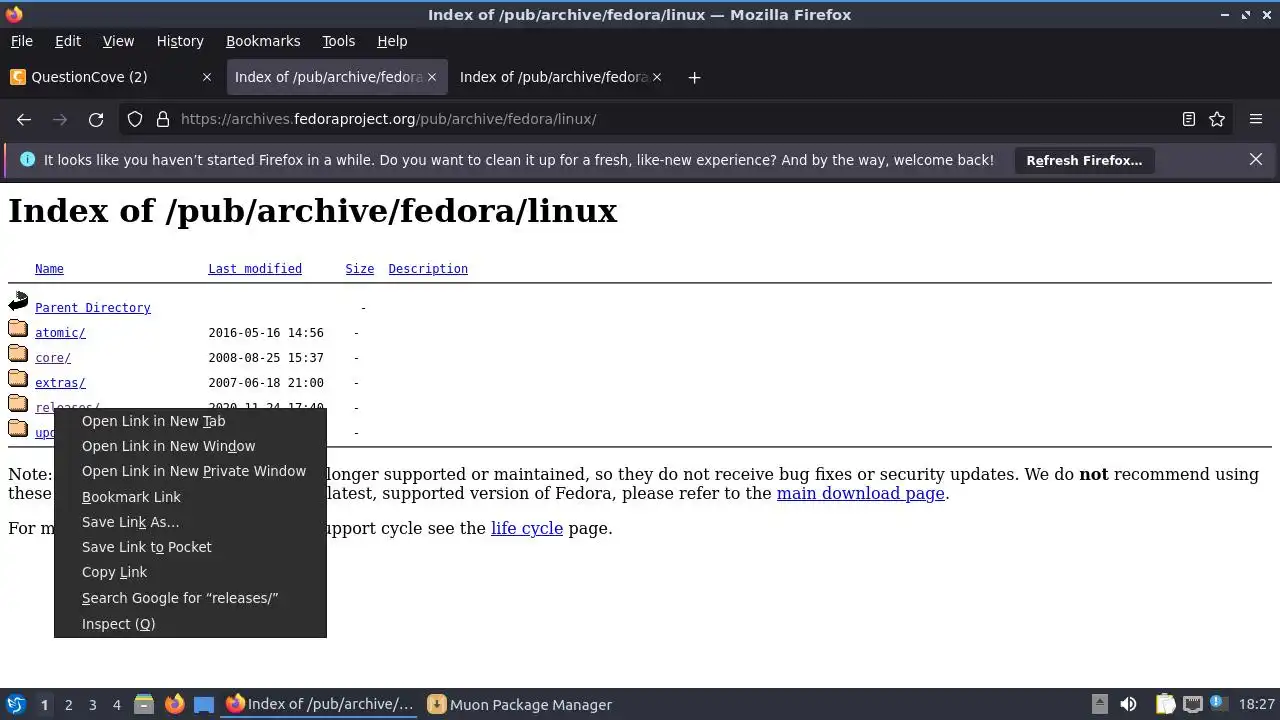Select Save Link to Pocket

pos(190,547)
